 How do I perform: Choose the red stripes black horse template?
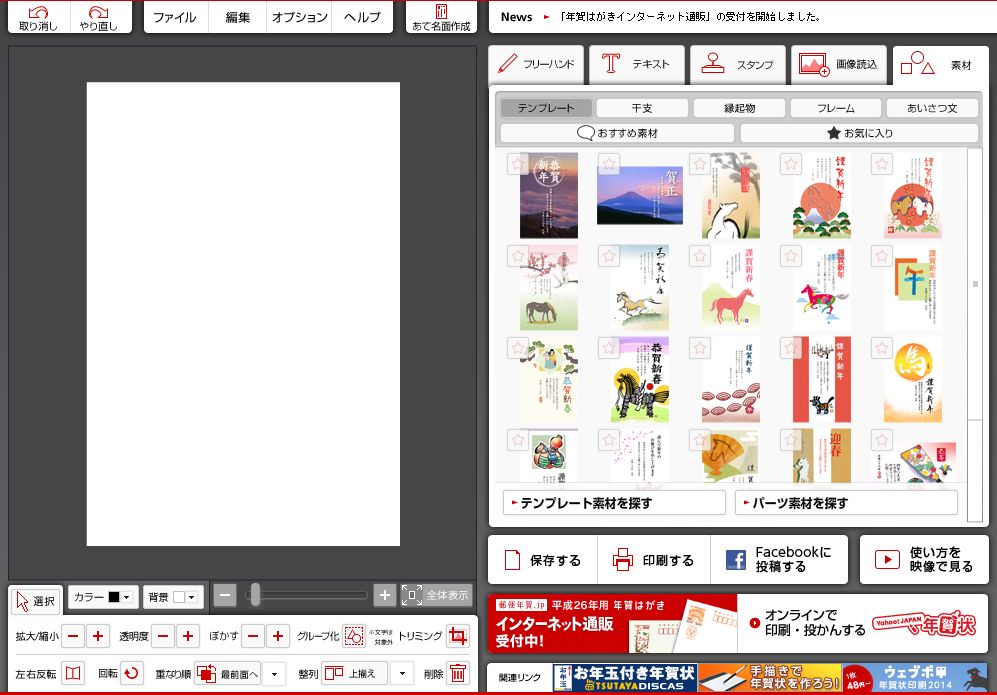click(822, 380)
